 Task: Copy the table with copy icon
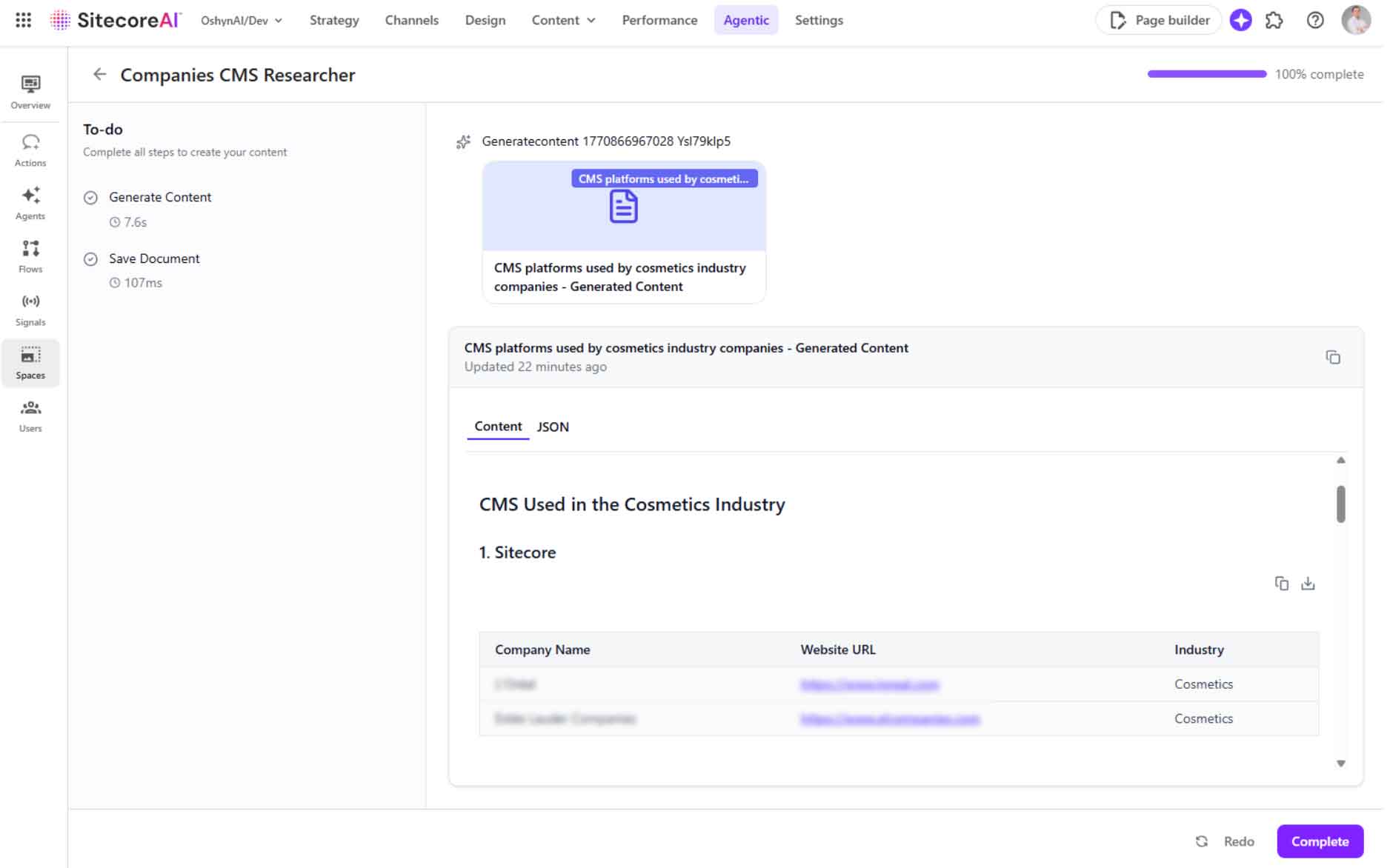coord(1282,584)
